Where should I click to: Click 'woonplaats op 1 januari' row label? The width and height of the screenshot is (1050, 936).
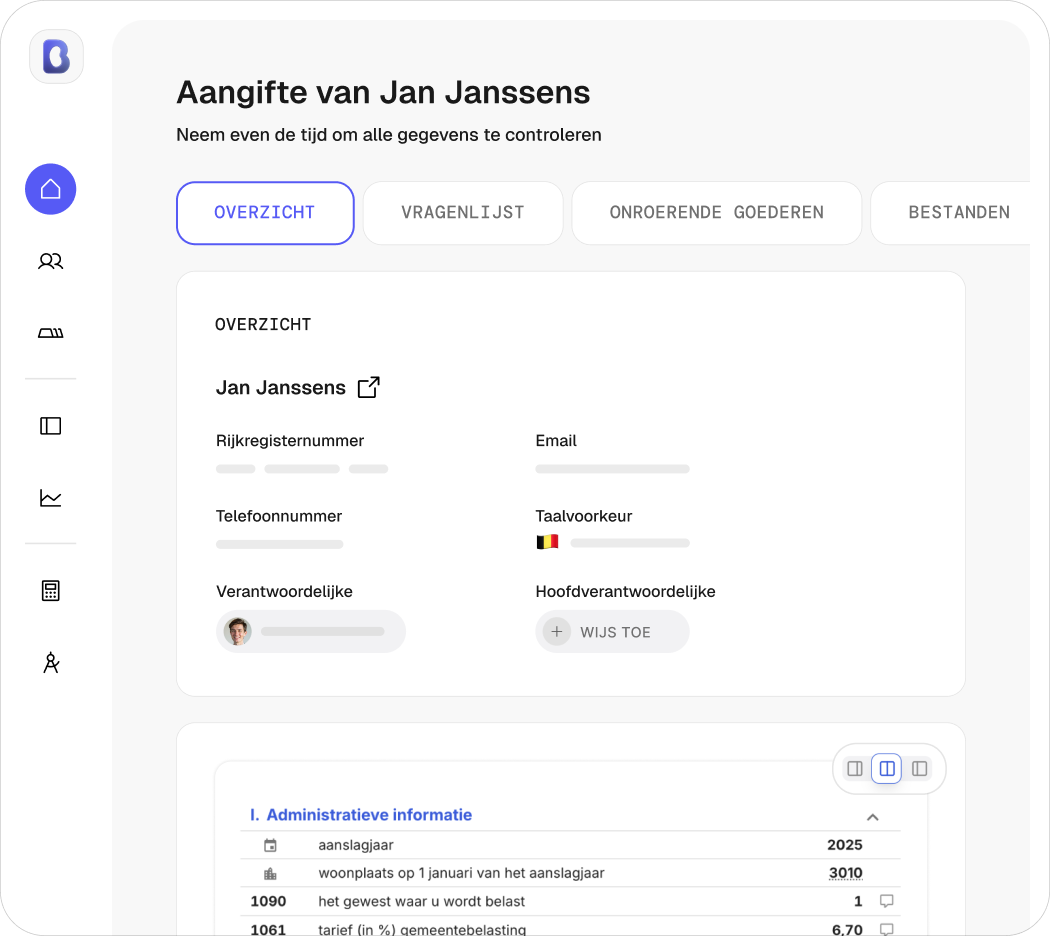(x=461, y=873)
